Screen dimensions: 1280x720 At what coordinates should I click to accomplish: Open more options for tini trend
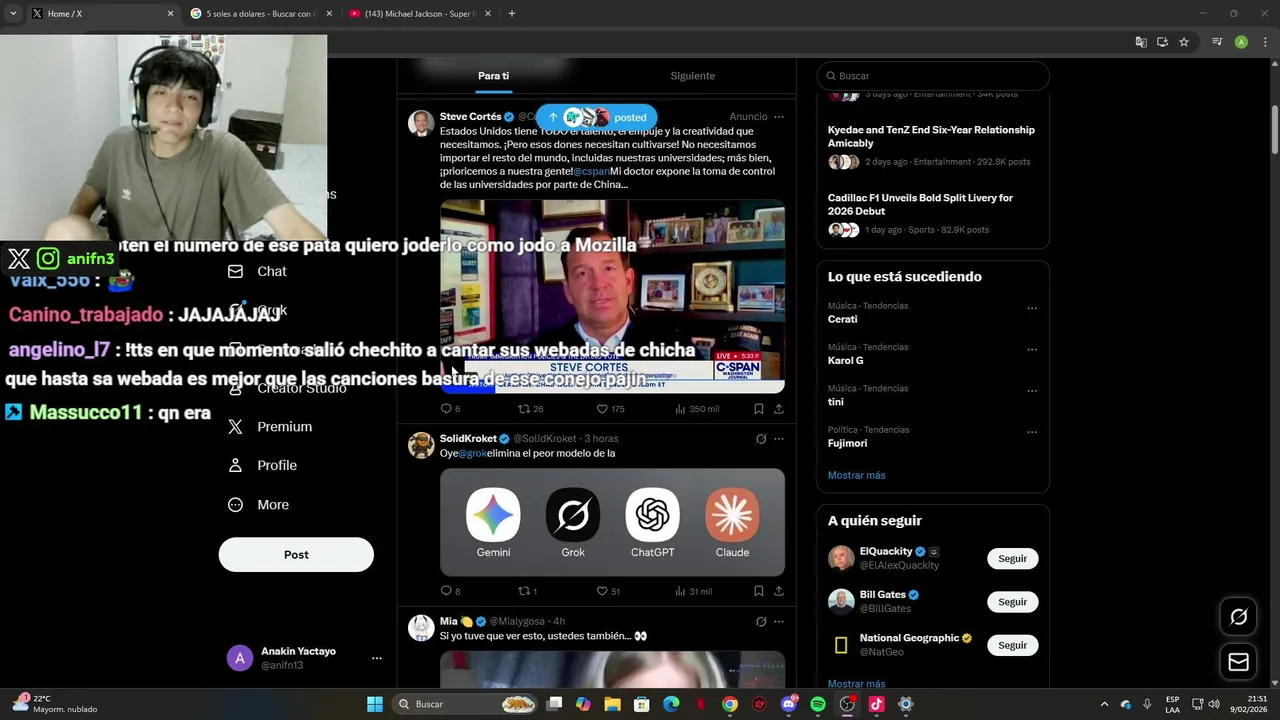(1032, 391)
